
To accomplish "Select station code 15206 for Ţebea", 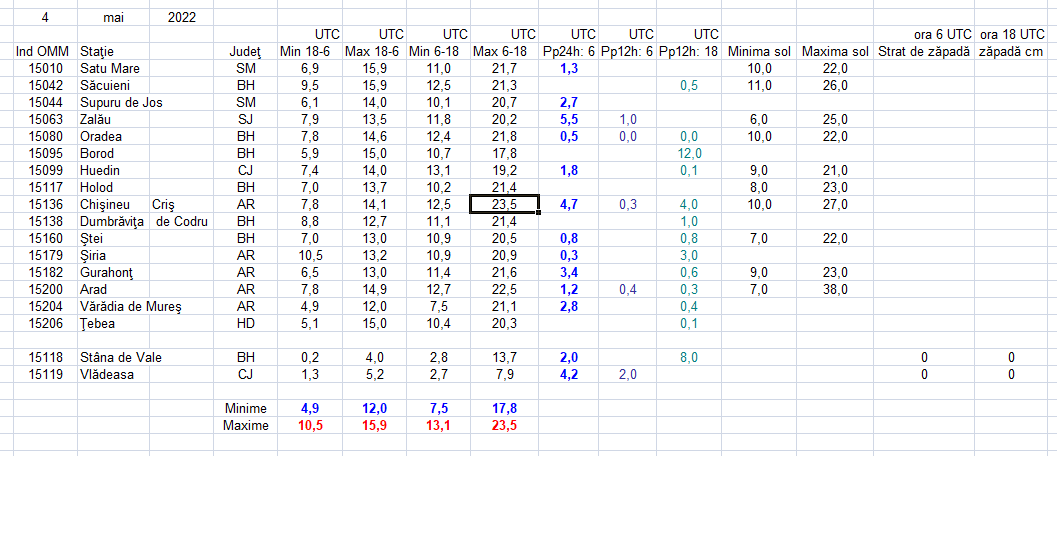I will tap(45, 324).
